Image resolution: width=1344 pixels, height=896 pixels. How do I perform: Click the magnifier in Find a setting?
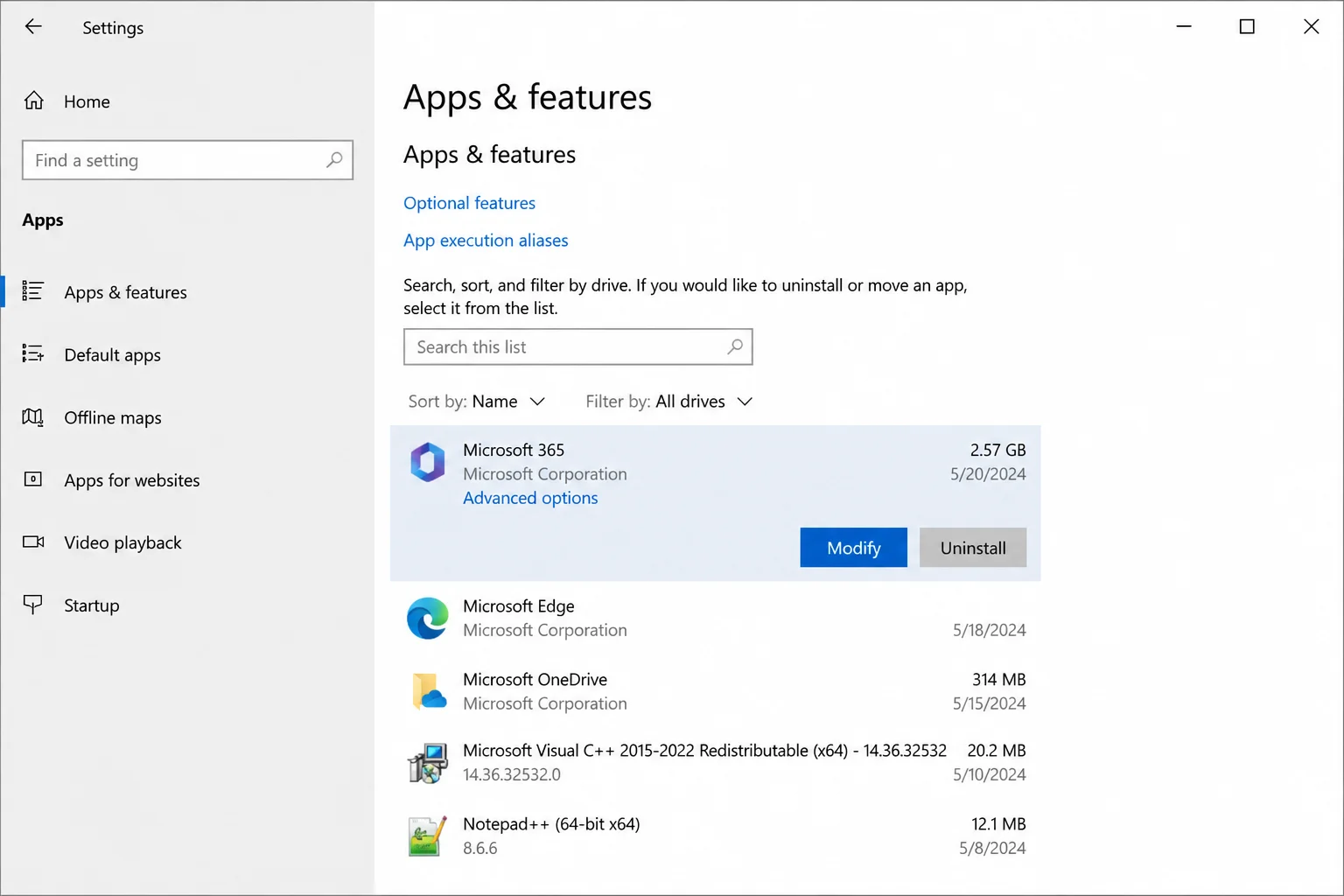334,160
